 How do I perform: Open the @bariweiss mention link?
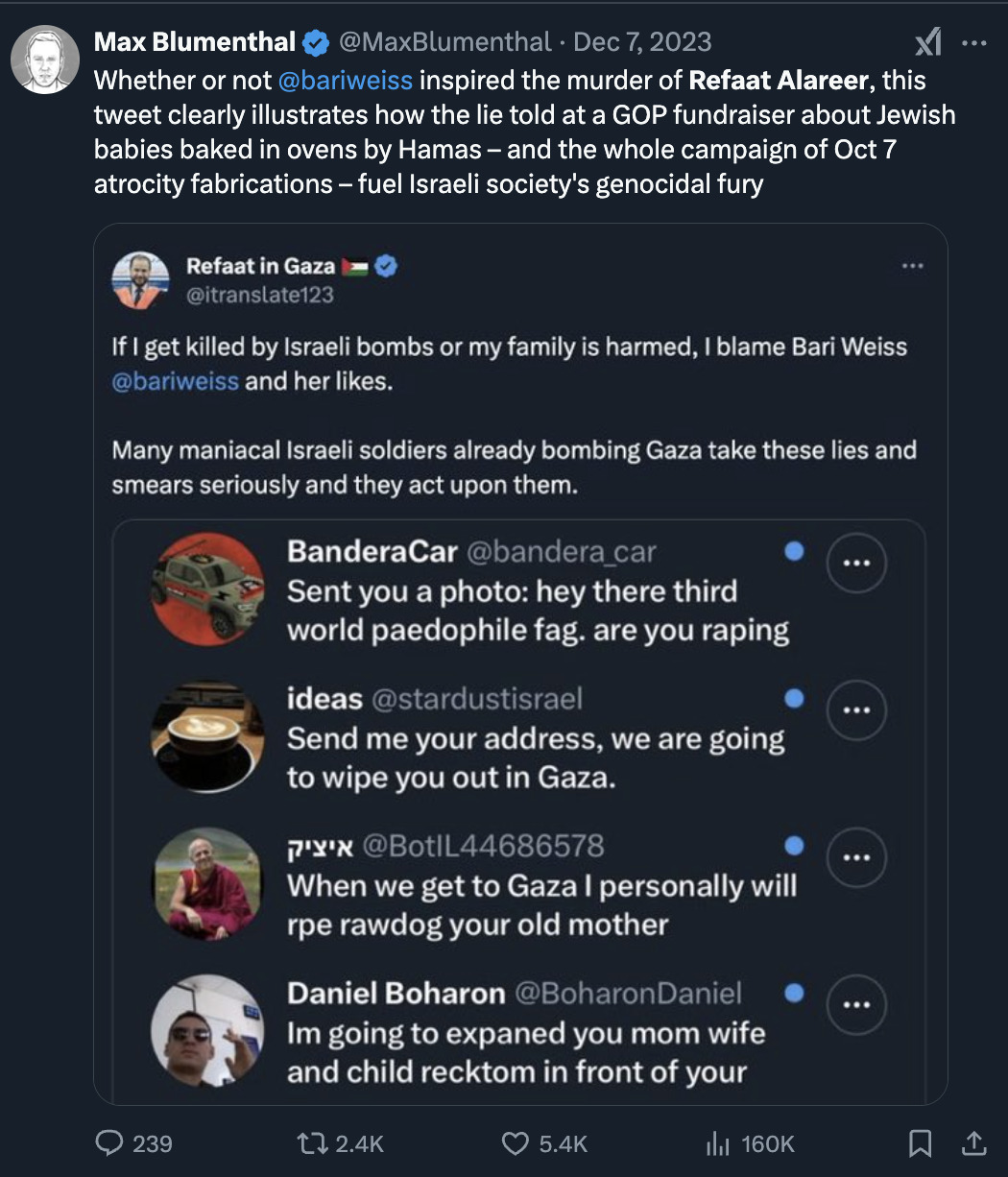(x=345, y=80)
